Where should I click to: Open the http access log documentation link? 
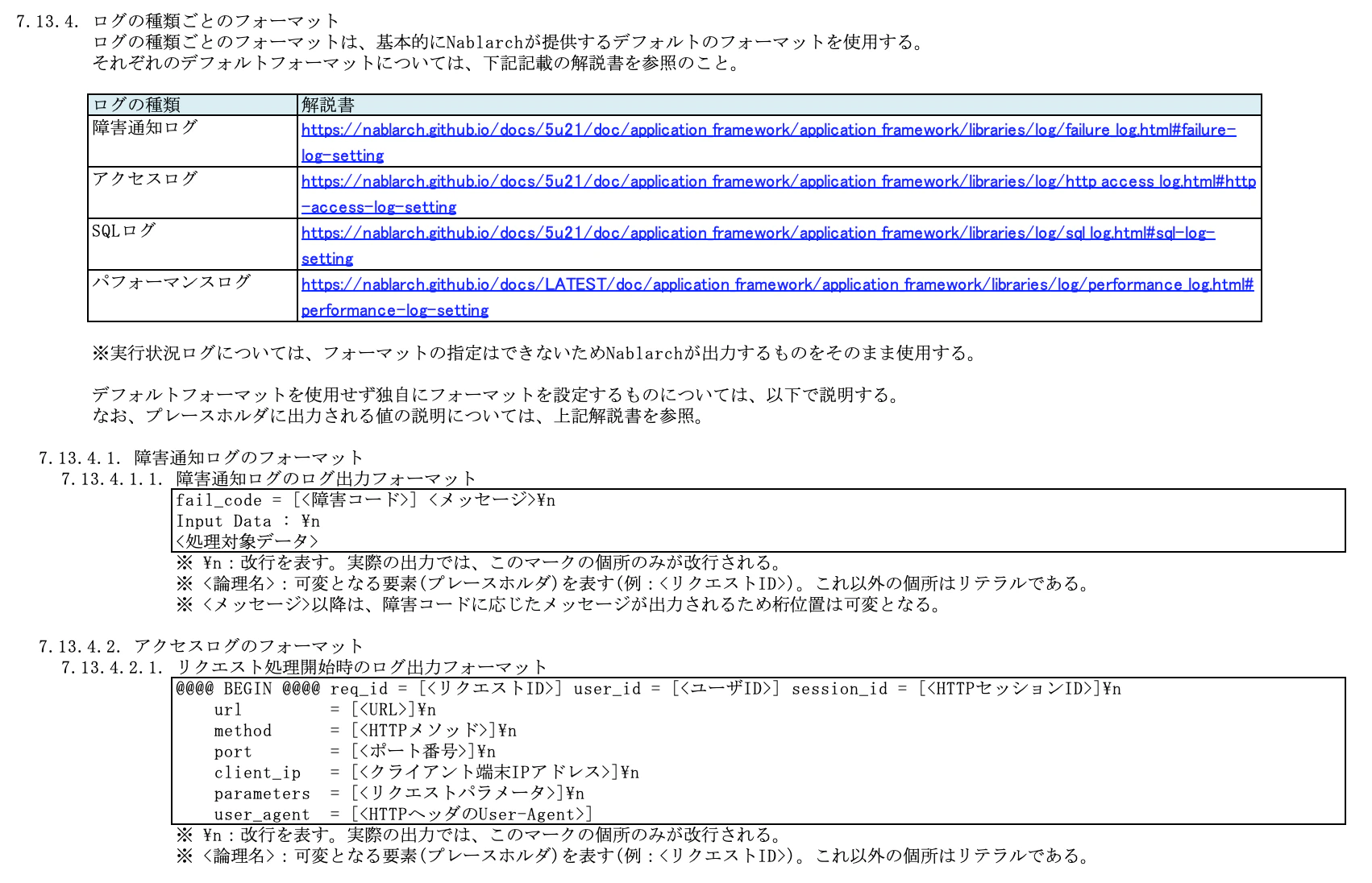(779, 193)
